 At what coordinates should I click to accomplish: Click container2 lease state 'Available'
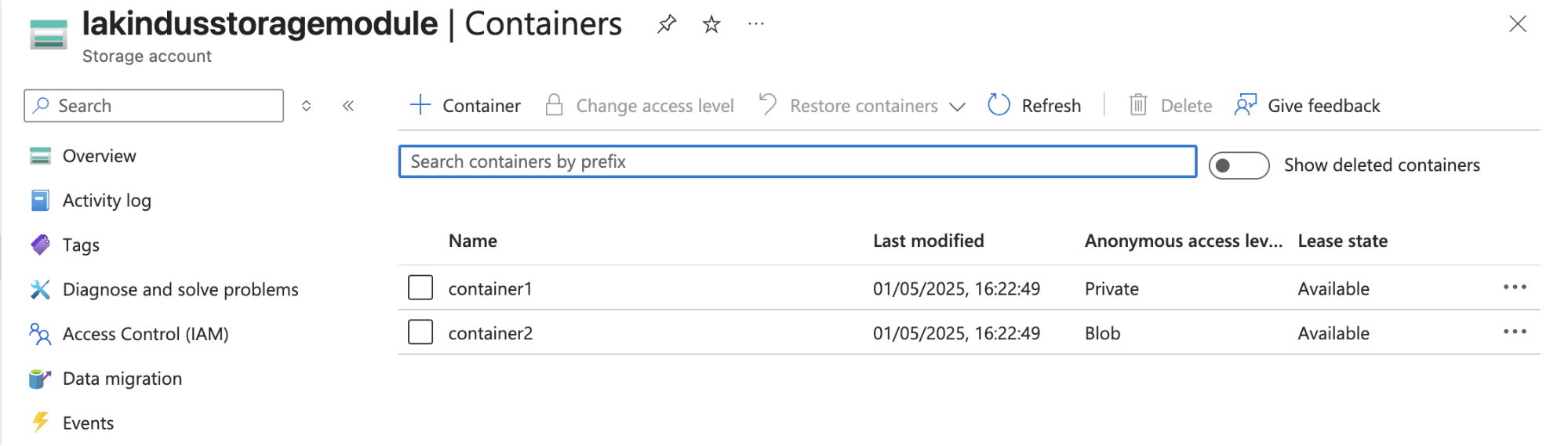point(1333,333)
